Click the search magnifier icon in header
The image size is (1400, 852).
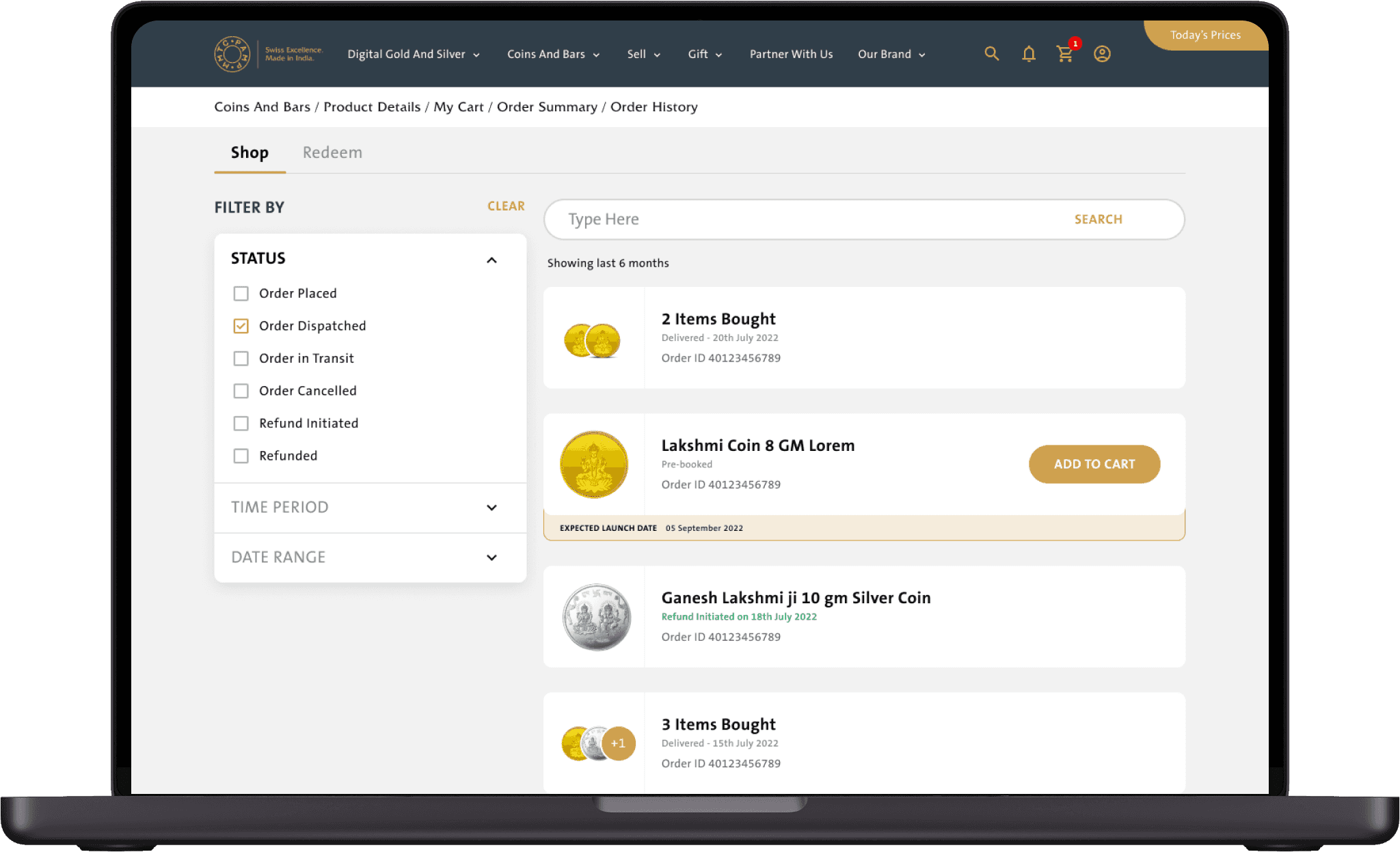pyautogui.click(x=991, y=54)
